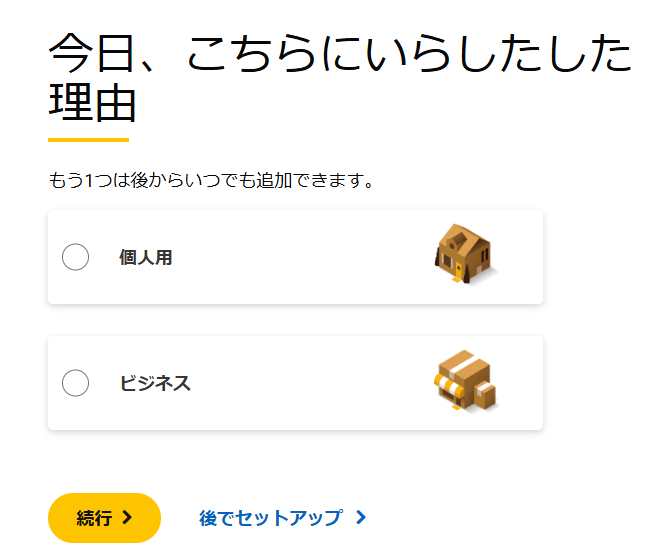Click the store and boxes icon for ビジネス
This screenshot has height=552, width=656.
[x=466, y=382]
